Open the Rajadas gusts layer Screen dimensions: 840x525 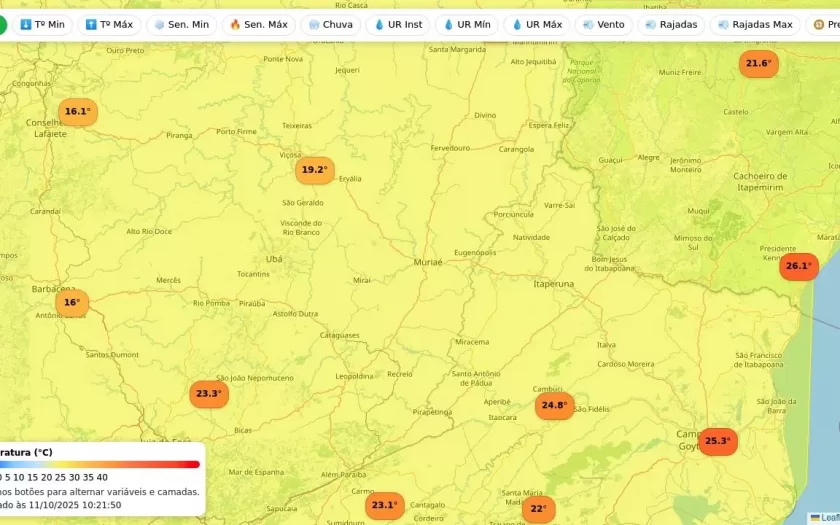tap(671, 25)
